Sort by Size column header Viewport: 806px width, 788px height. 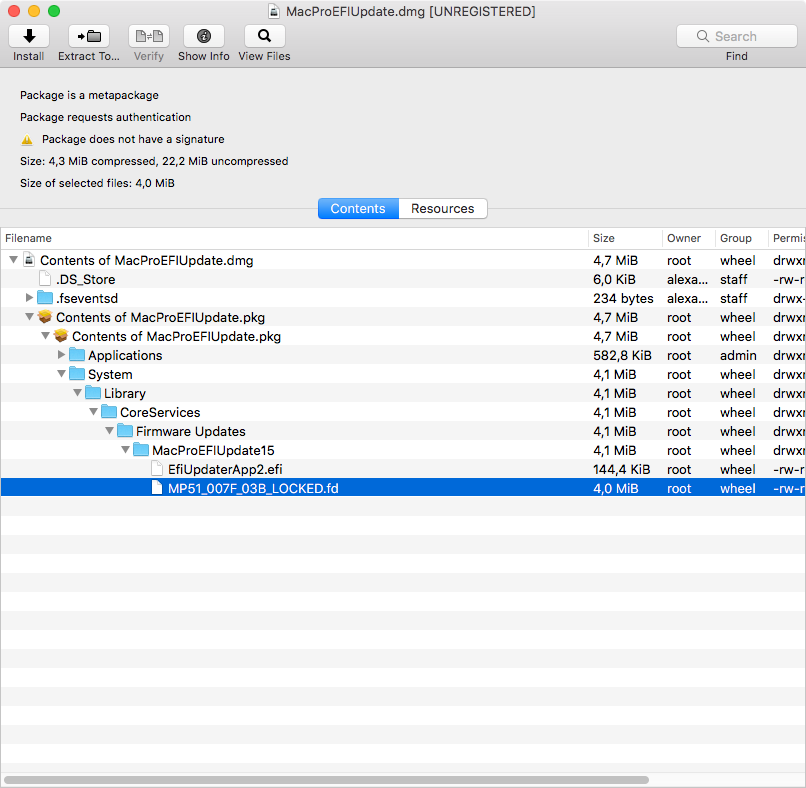tap(625, 239)
